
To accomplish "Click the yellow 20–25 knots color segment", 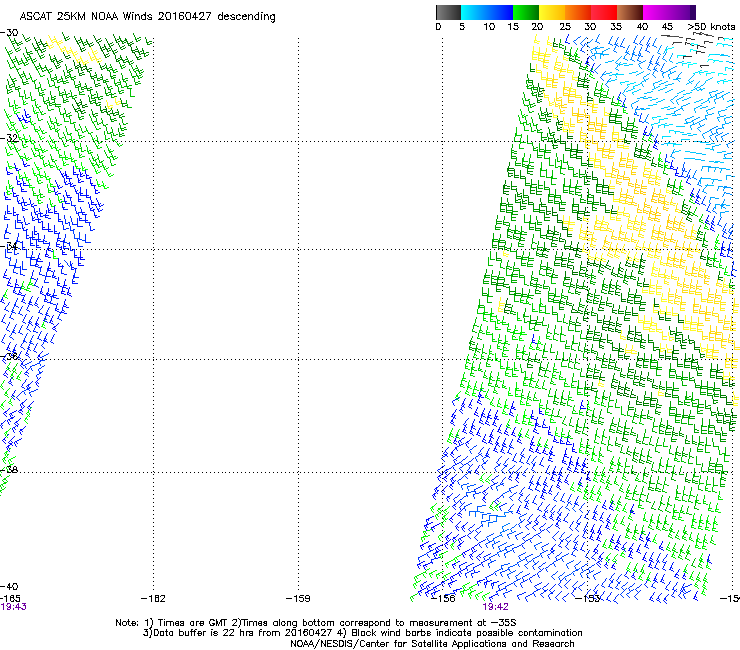I will (552, 12).
